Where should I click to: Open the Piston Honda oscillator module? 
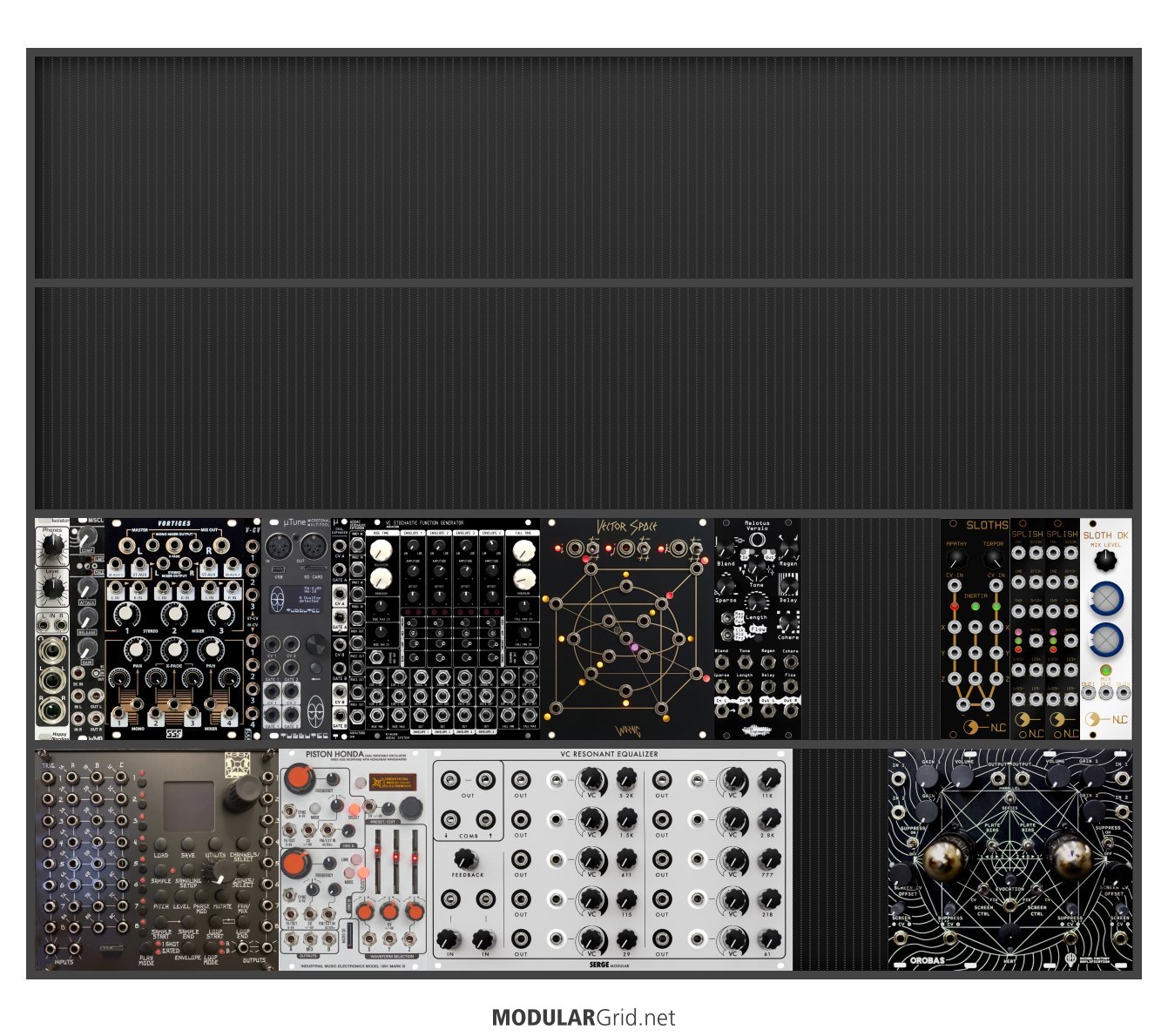pyautogui.click(x=354, y=859)
